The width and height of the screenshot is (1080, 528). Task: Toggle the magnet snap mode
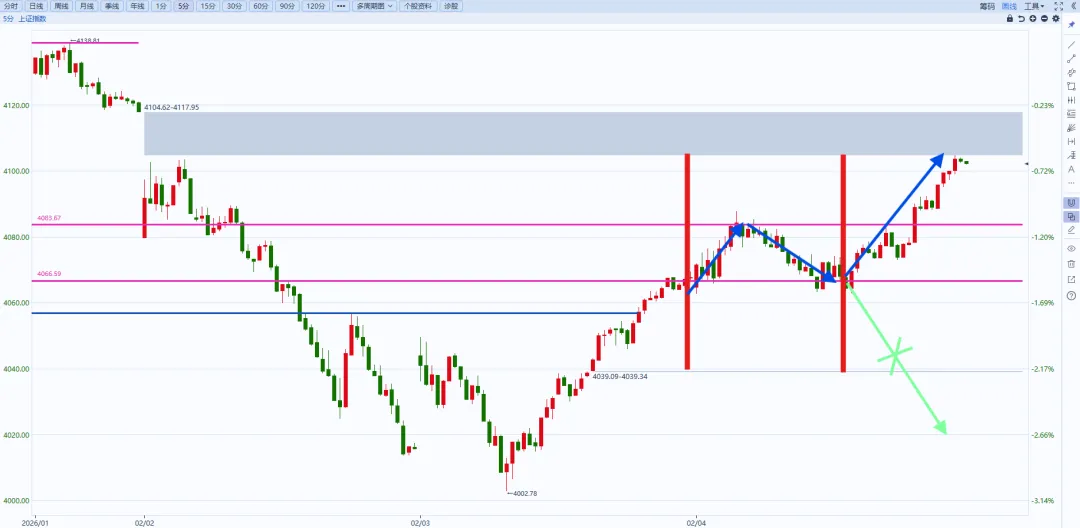(1071, 202)
